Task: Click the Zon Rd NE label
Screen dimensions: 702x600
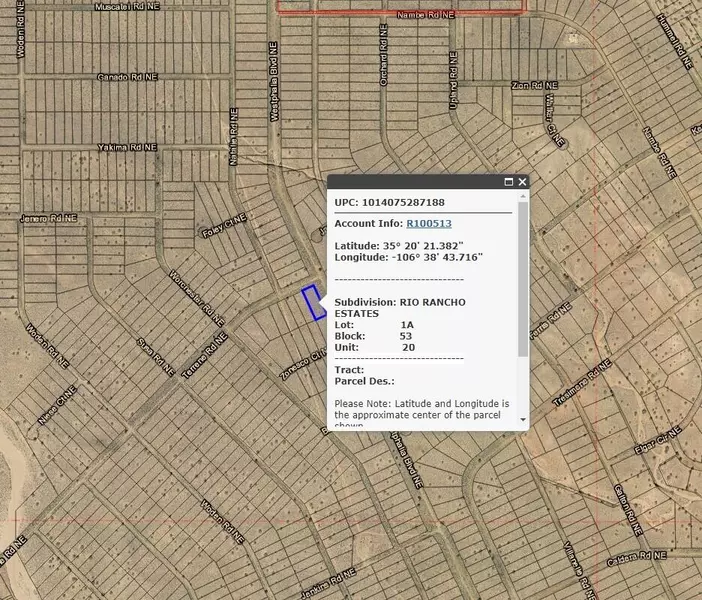Action: coord(532,86)
